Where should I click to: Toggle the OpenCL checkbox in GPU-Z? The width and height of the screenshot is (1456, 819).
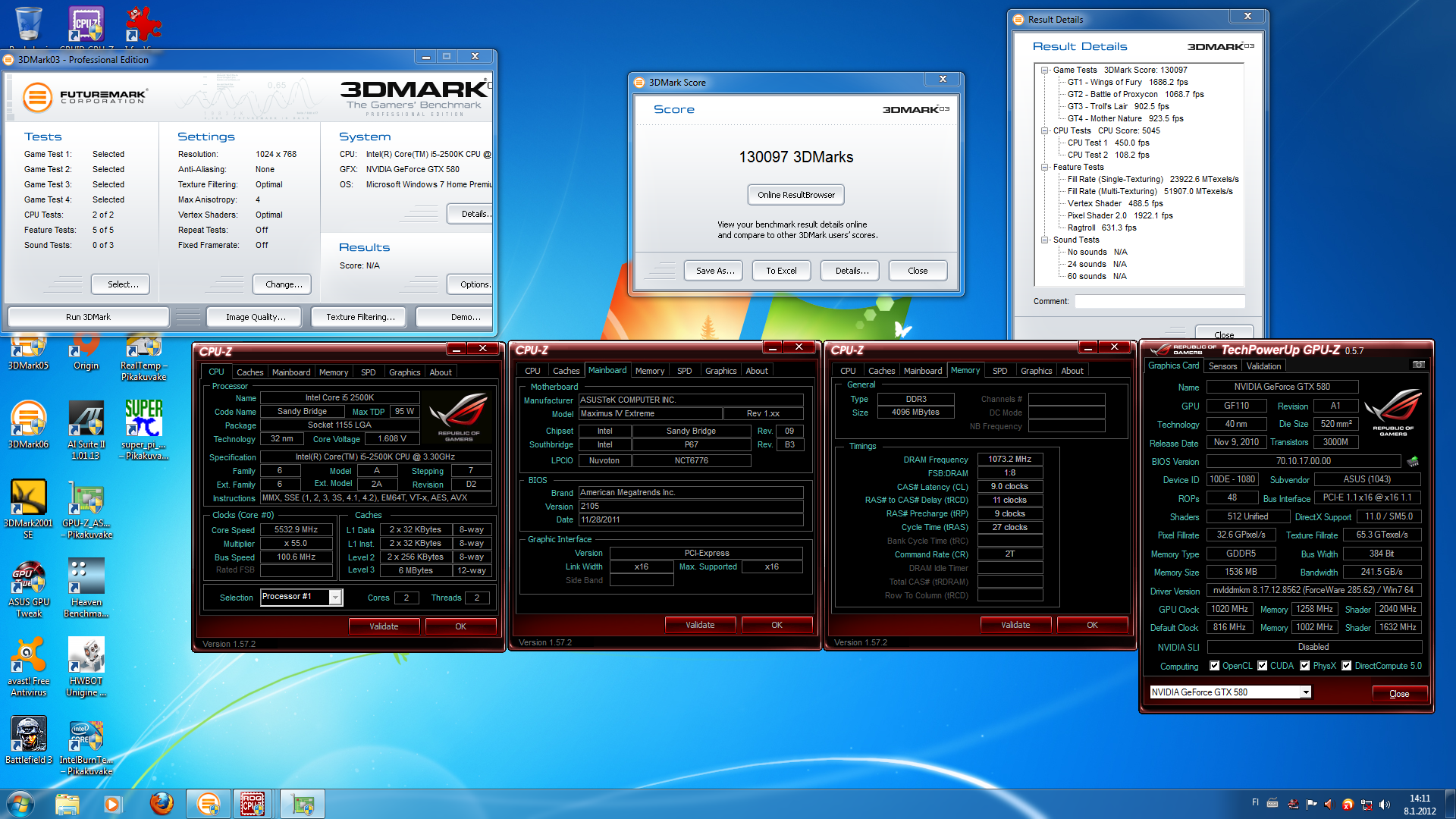click(x=1215, y=666)
